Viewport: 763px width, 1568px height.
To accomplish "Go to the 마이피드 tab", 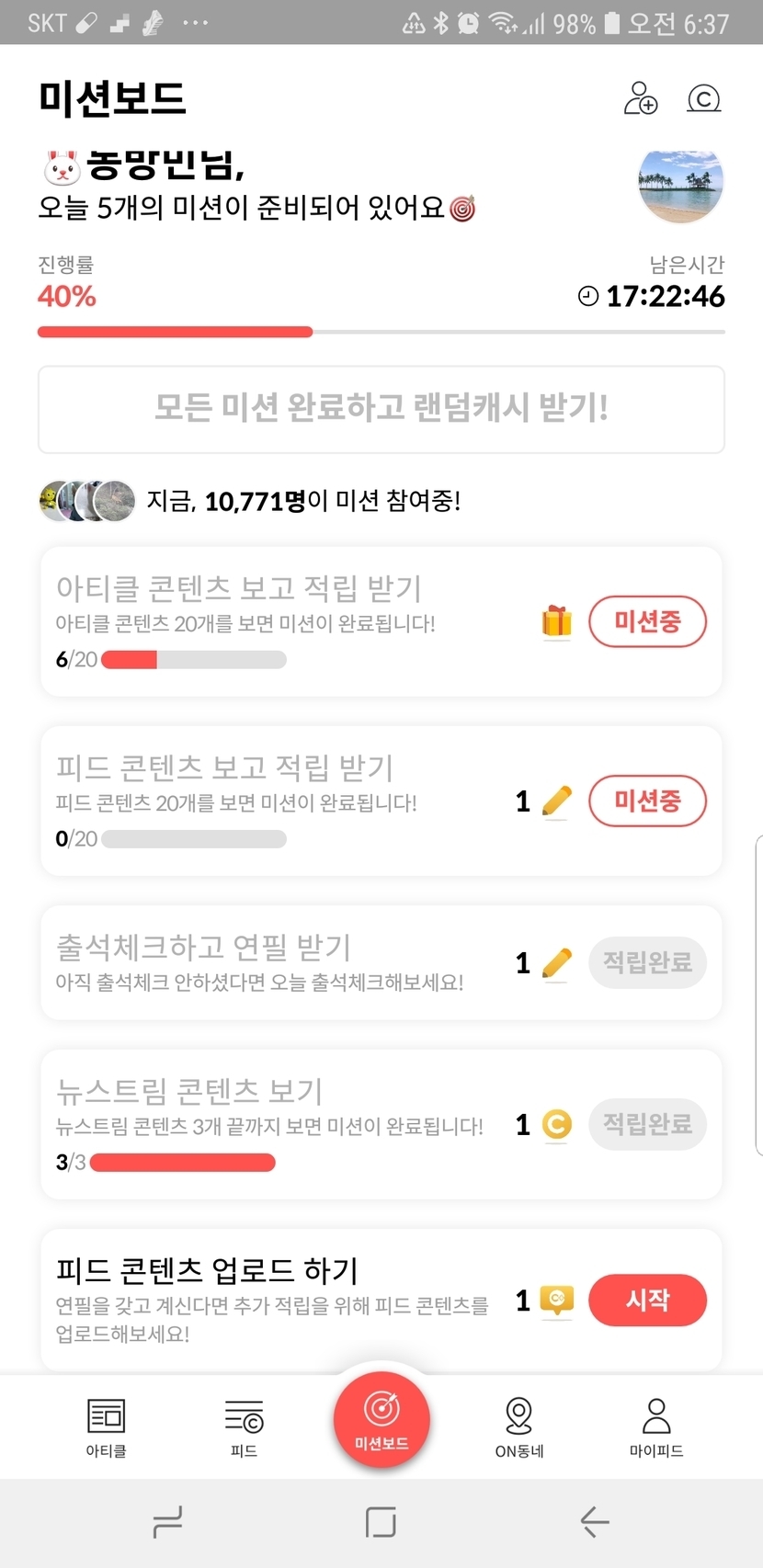I will [x=655, y=1427].
